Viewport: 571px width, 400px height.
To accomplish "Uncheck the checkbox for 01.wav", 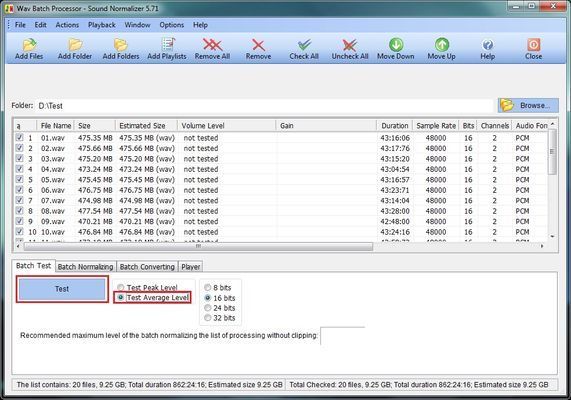I will pos(19,137).
